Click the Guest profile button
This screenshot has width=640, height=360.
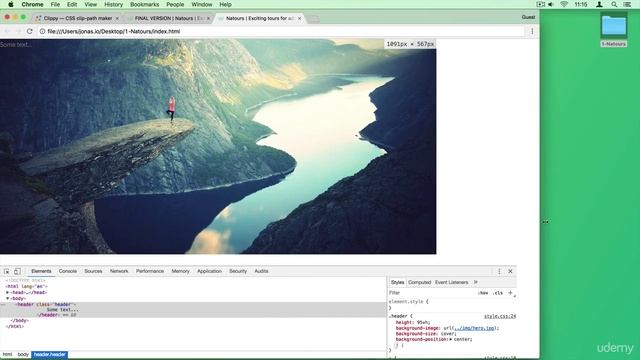(528, 17)
